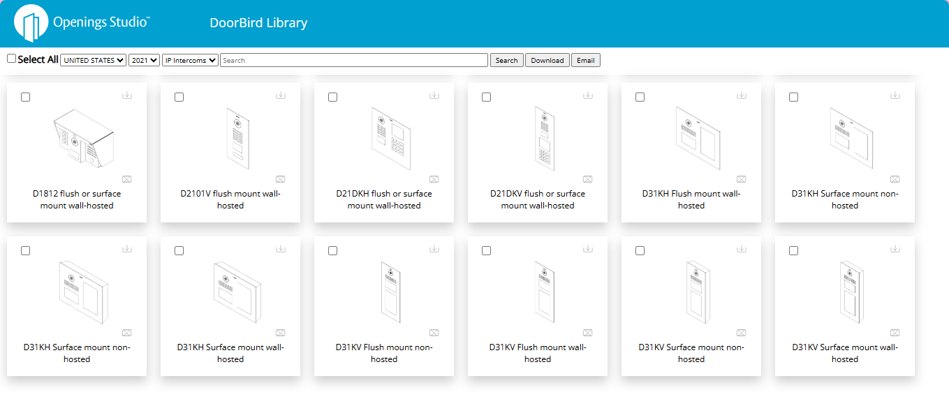
Task: Download the D21DKH flush or surface mount item
Action: (435, 96)
